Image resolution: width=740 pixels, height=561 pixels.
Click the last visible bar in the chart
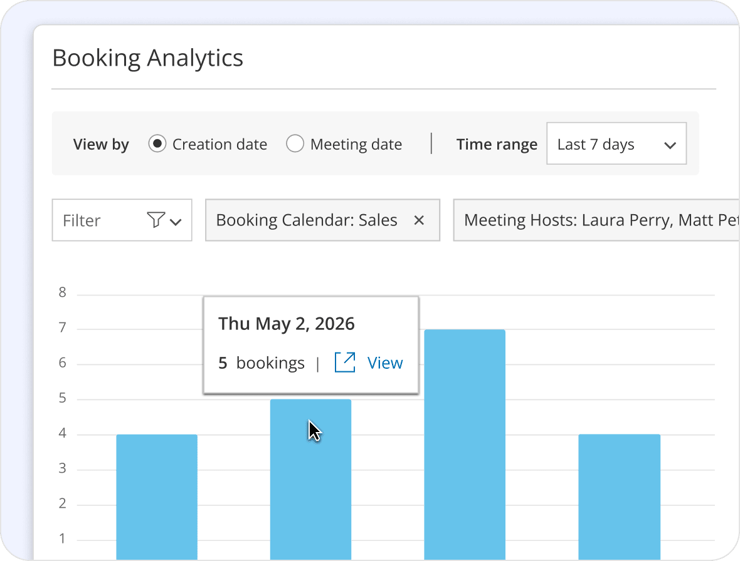619,497
